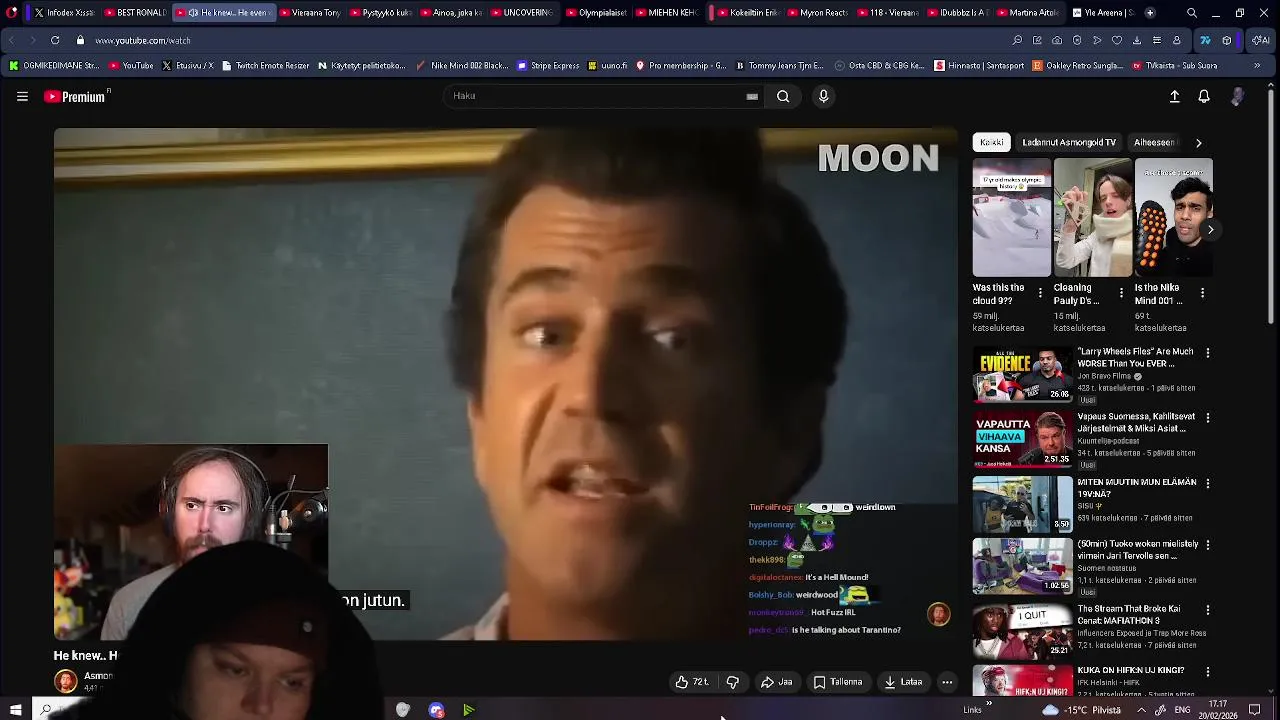
Task: Open a new browser tab with plus
Action: pos(1150,13)
